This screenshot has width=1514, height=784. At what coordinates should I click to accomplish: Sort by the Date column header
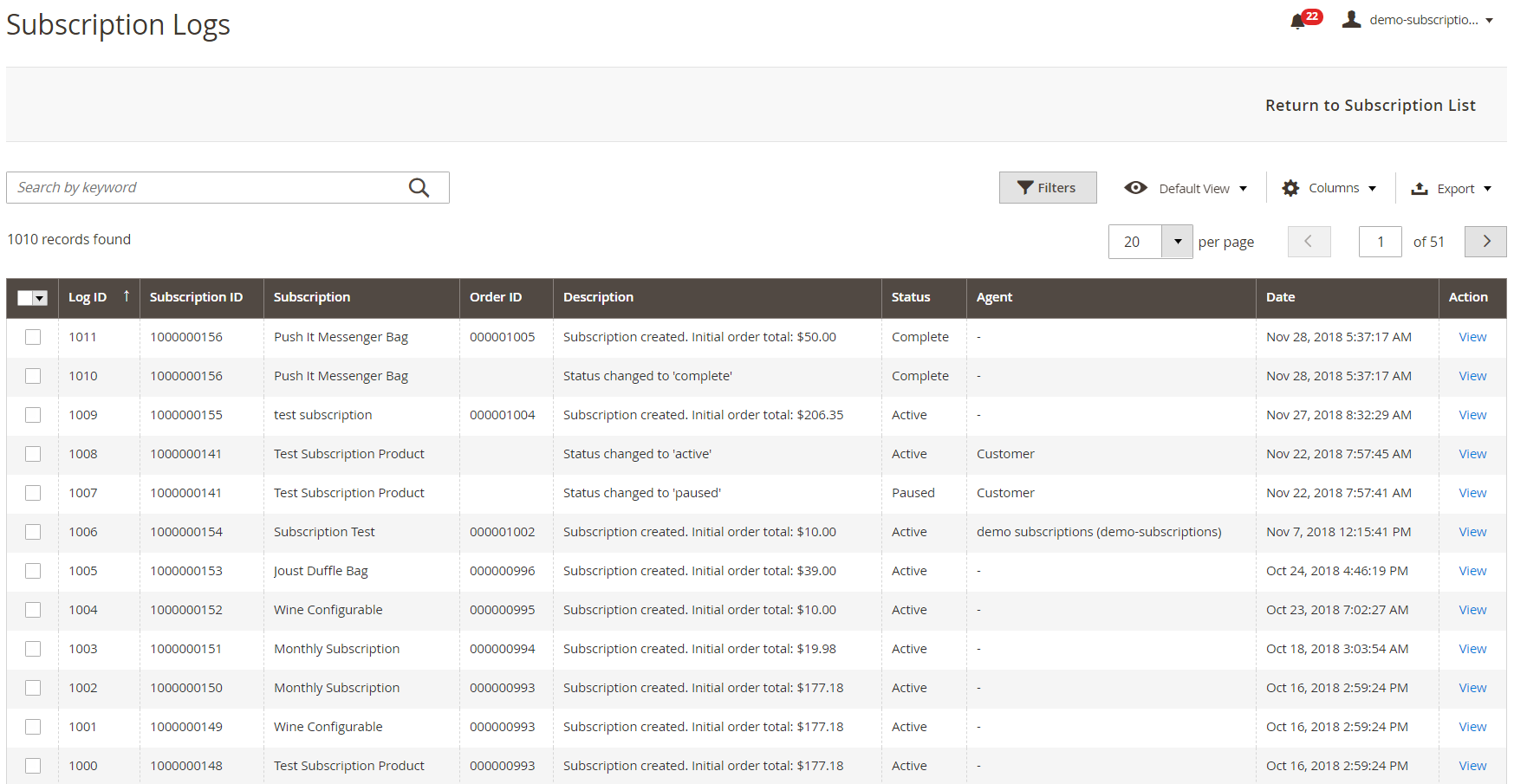click(x=1280, y=297)
